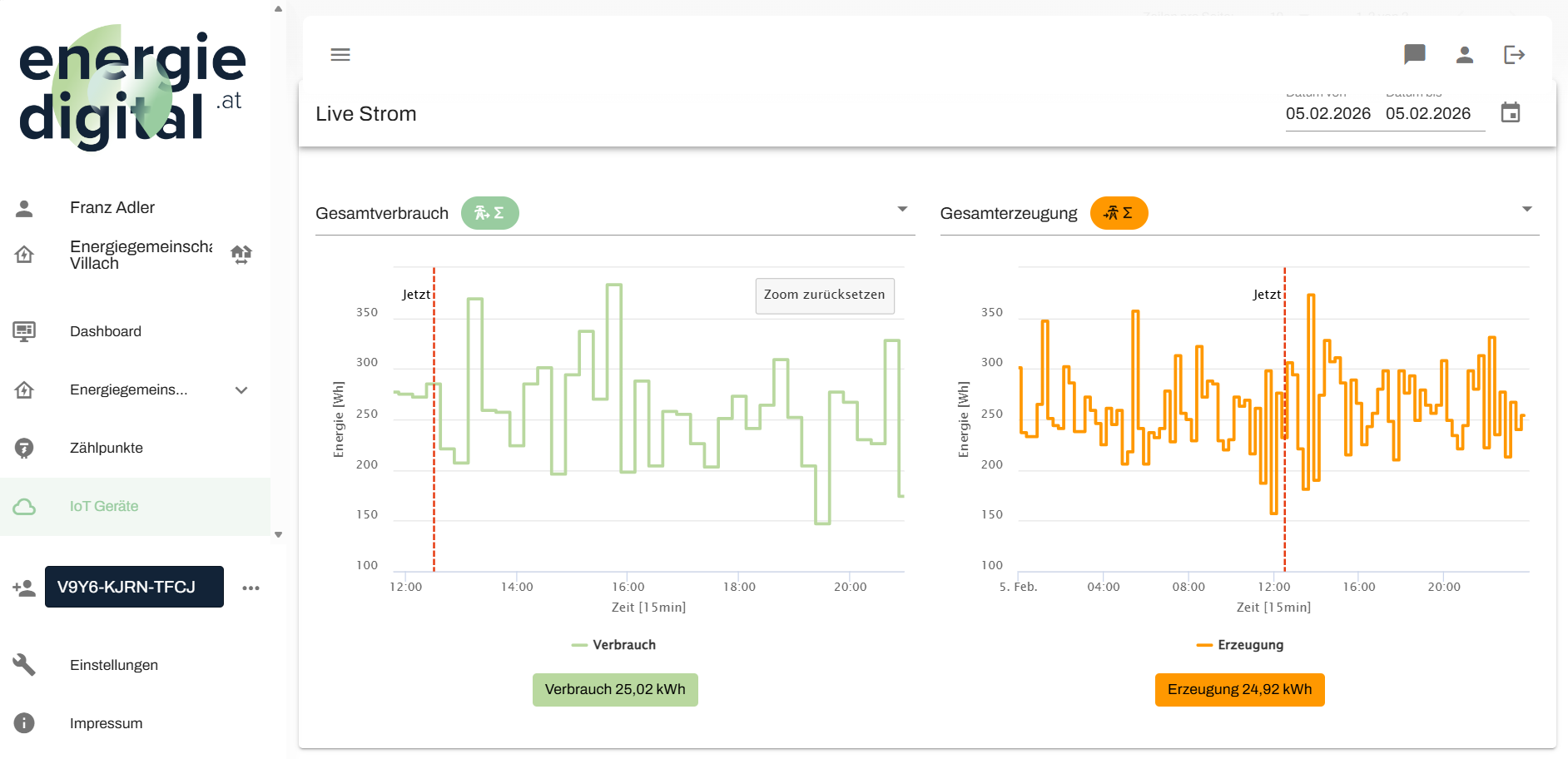Open the chat messages icon
1568x759 pixels.
(x=1414, y=55)
